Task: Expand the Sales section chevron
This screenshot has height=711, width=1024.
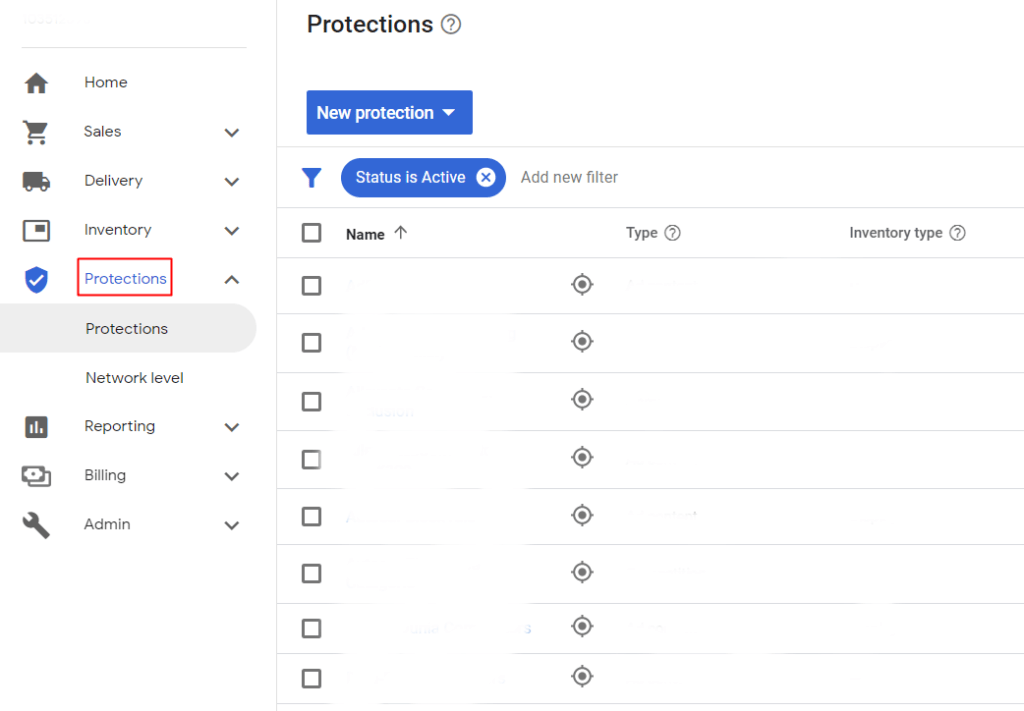Action: pos(232,131)
